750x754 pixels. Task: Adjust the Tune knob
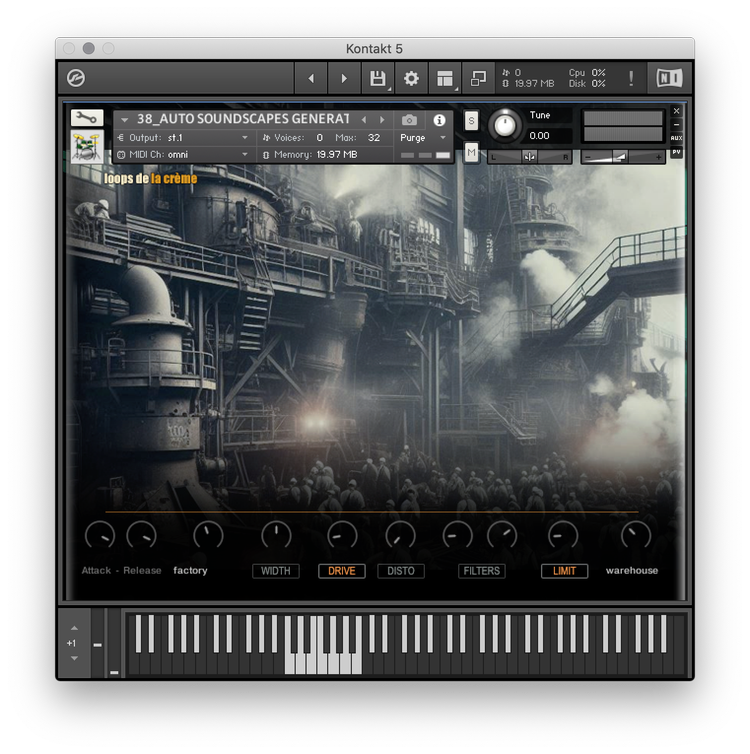(x=505, y=126)
